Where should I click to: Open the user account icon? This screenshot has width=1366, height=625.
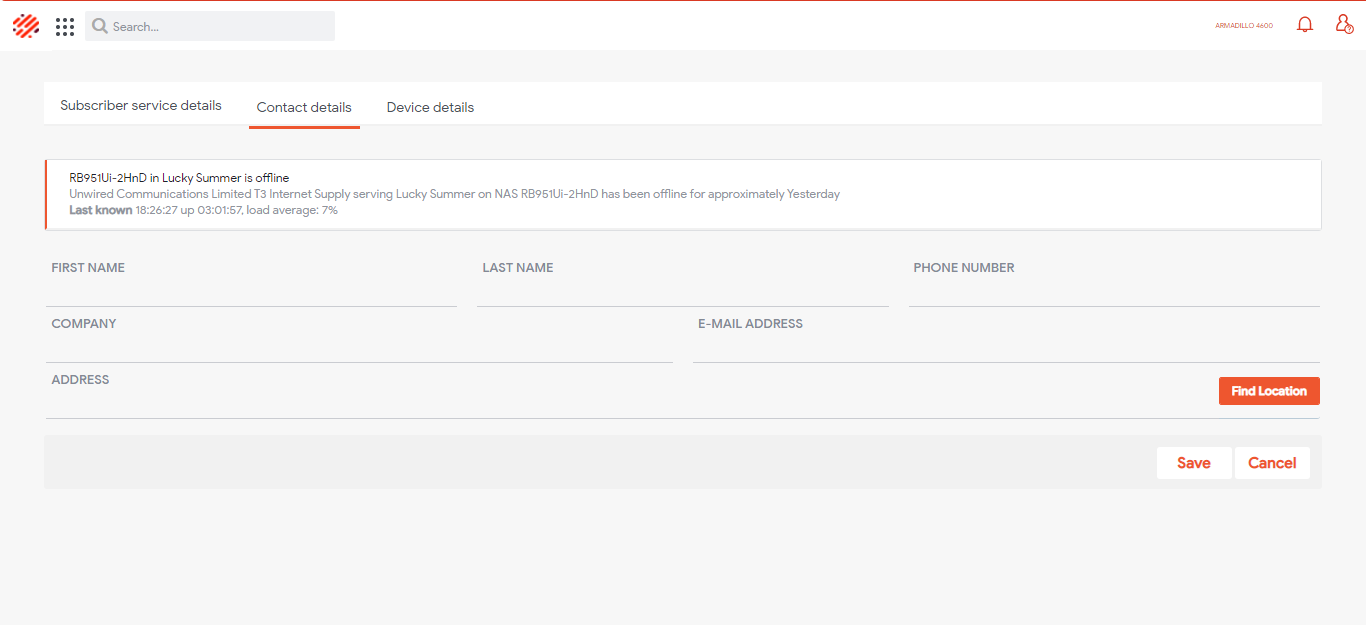[1344, 25]
